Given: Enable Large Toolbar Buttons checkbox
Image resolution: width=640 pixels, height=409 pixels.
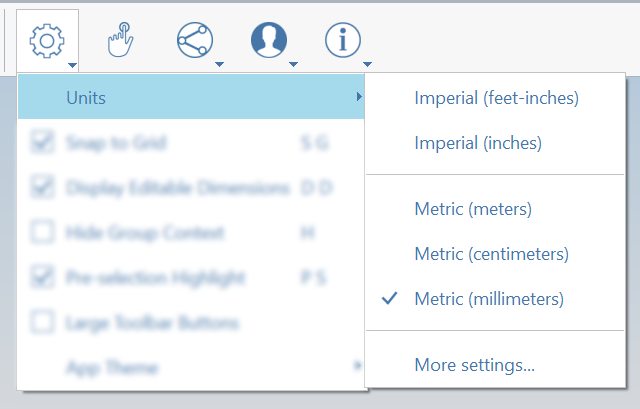Looking at the screenshot, I should 43,322.
